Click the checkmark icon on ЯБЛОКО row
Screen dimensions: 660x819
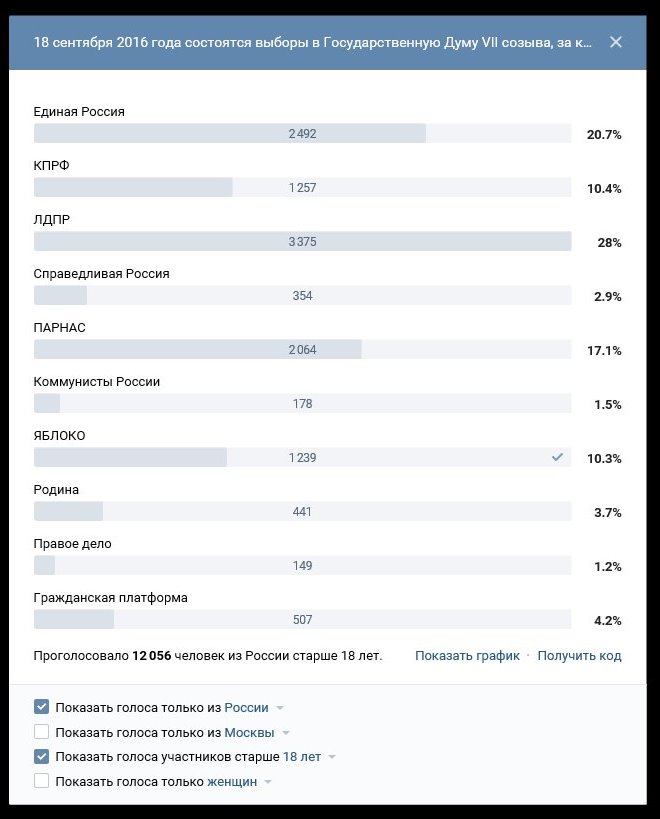point(557,457)
